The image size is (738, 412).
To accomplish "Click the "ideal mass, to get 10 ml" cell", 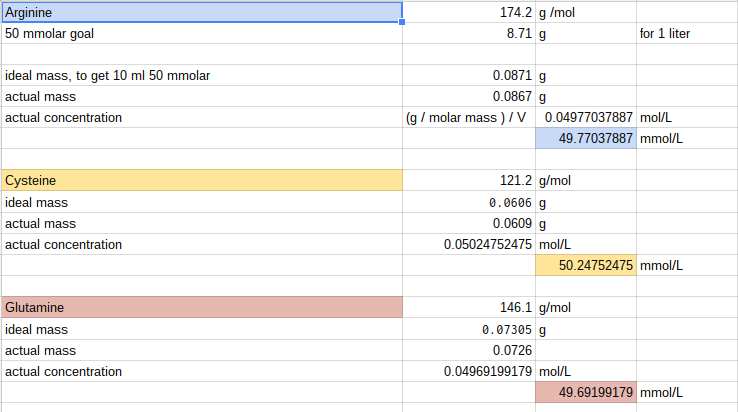I will coord(201,75).
